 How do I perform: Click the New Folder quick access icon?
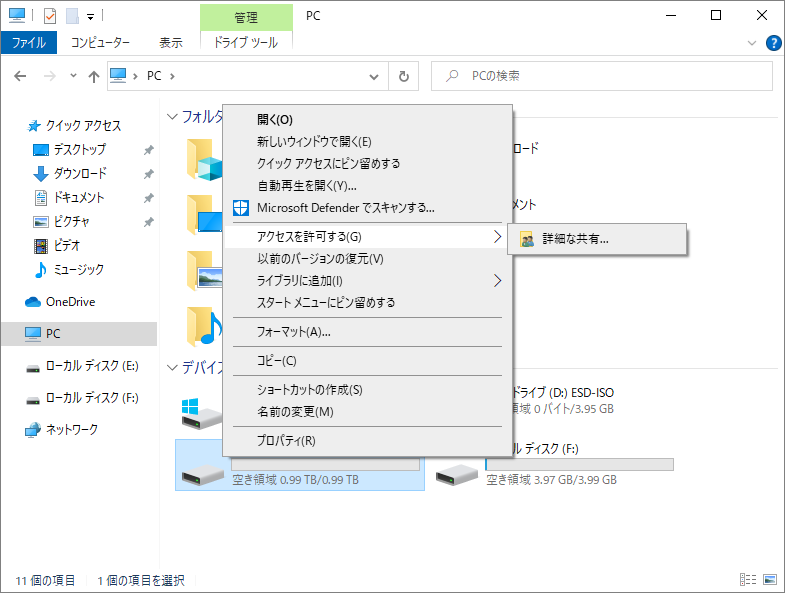pos(73,16)
